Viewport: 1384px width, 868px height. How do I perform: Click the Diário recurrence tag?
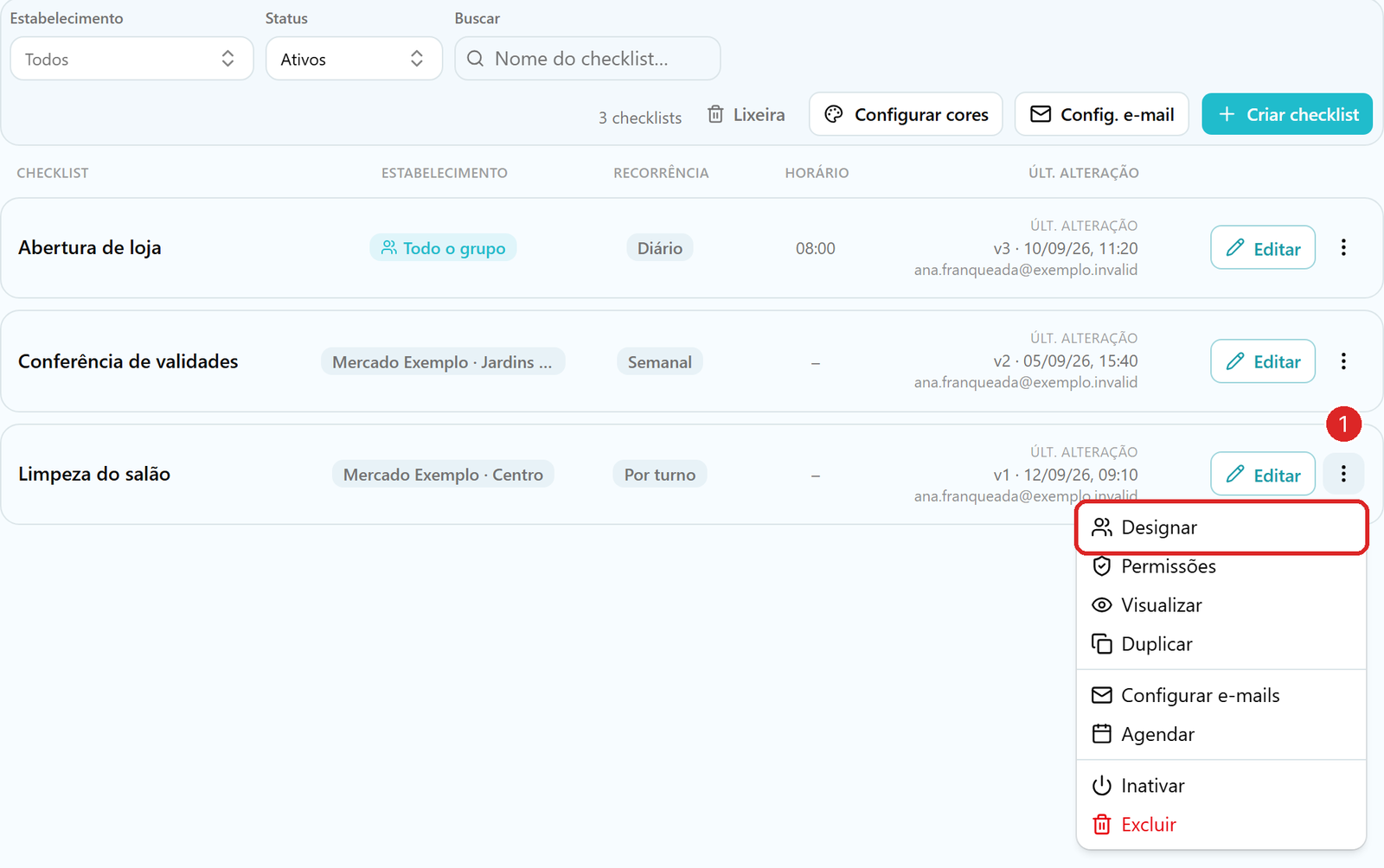[x=660, y=248]
